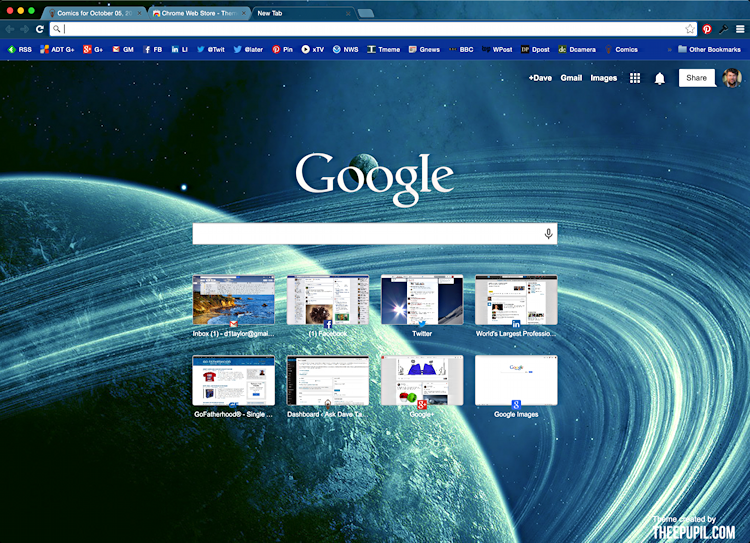Open the WPost bookmark
750x543 pixels.
497,49
